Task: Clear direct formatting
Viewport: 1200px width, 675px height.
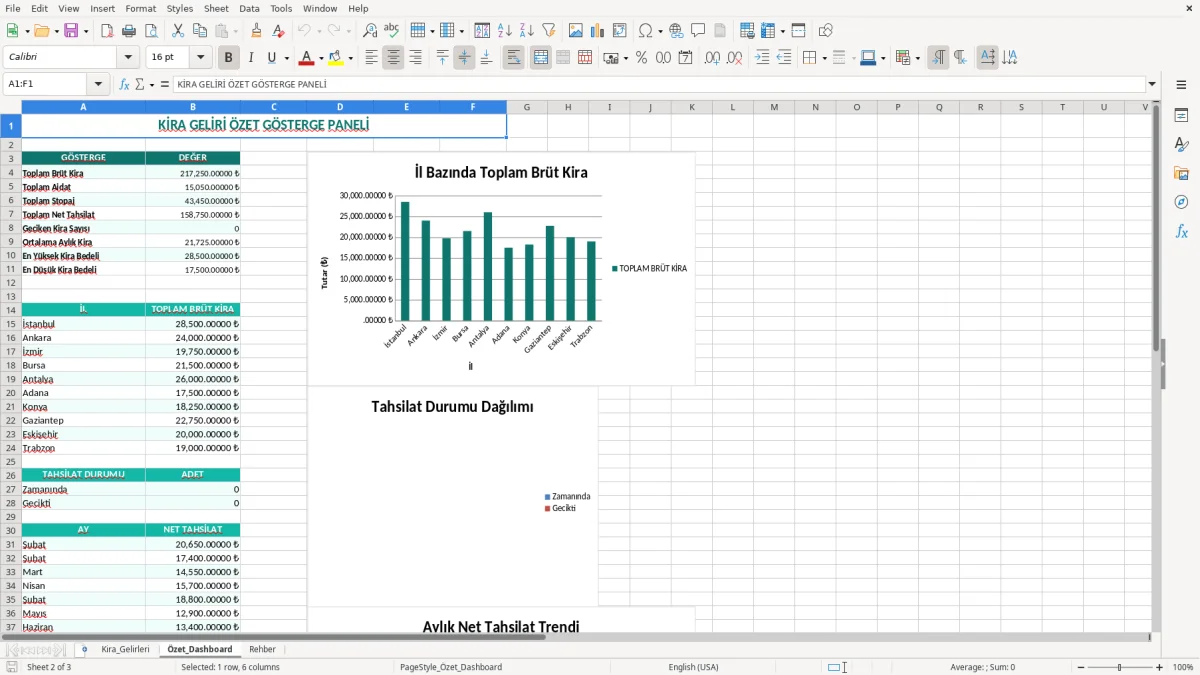Action: coord(279,31)
